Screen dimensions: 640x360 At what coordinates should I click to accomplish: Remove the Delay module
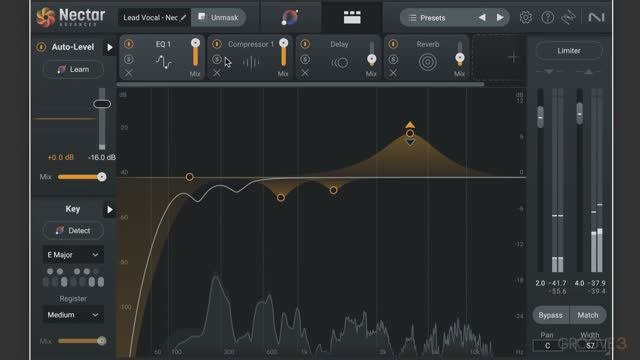click(305, 73)
